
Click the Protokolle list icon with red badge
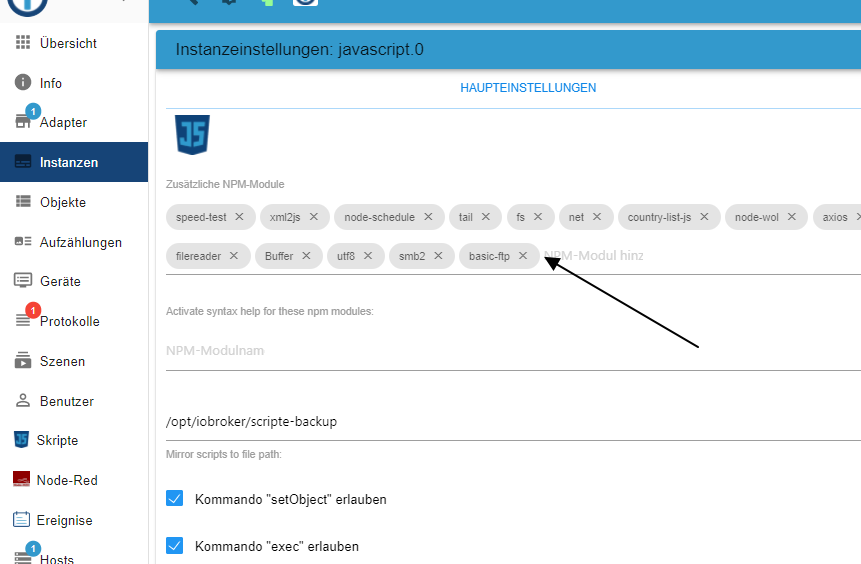coord(24,319)
